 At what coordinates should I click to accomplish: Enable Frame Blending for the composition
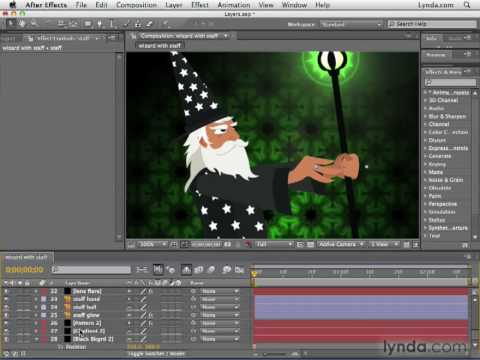pyautogui.click(x=199, y=269)
